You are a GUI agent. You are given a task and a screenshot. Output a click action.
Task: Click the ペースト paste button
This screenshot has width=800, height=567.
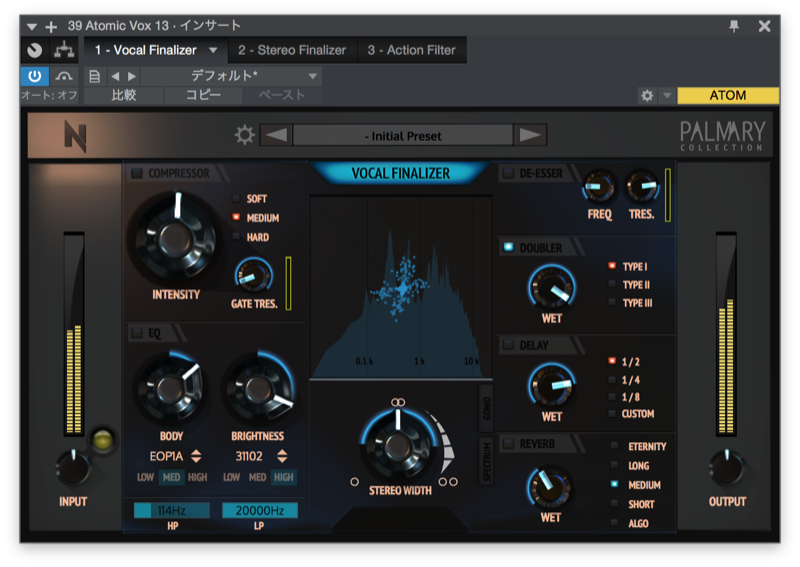point(282,95)
